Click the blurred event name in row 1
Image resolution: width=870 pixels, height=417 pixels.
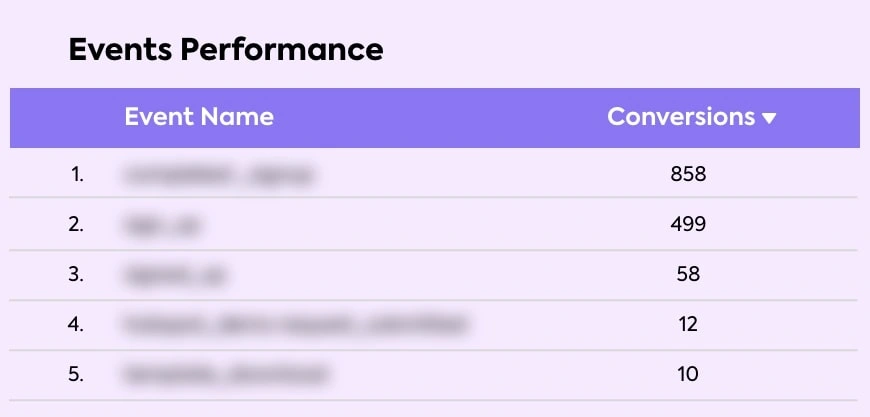(x=217, y=175)
